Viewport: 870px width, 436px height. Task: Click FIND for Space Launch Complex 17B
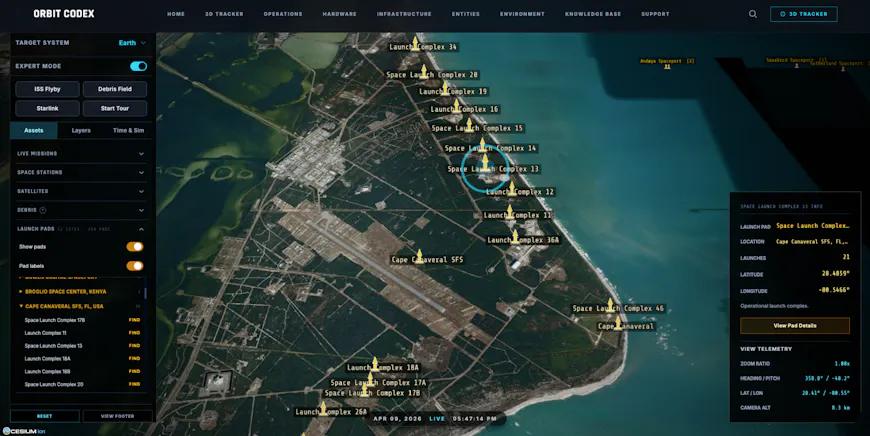click(x=134, y=320)
